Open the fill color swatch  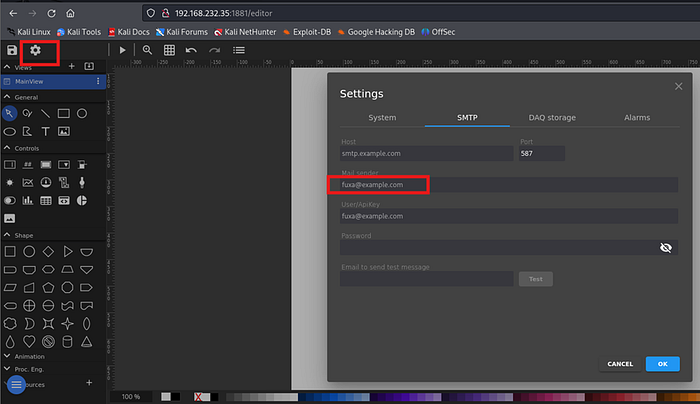coord(166,396)
